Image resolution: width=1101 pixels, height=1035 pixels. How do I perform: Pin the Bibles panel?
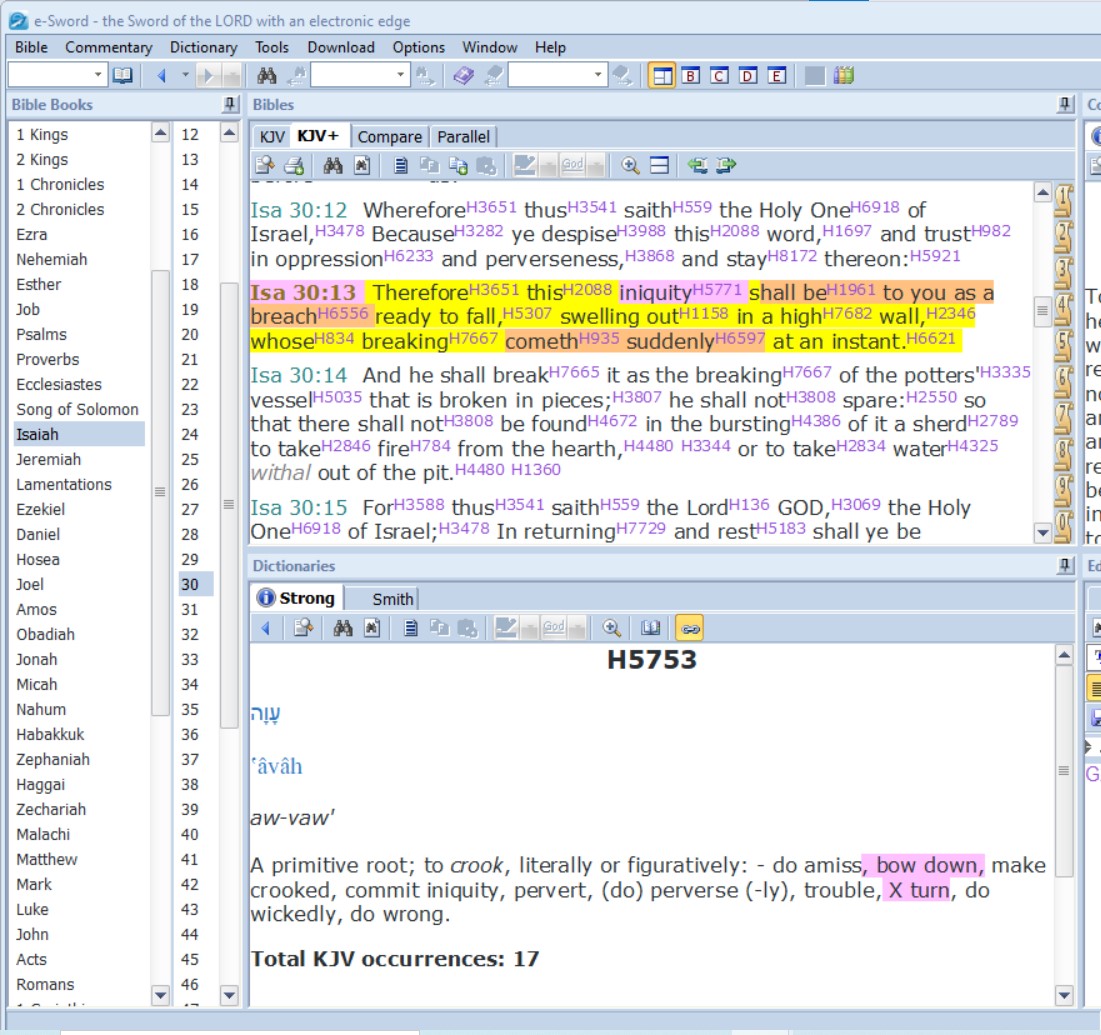[x=1065, y=105]
